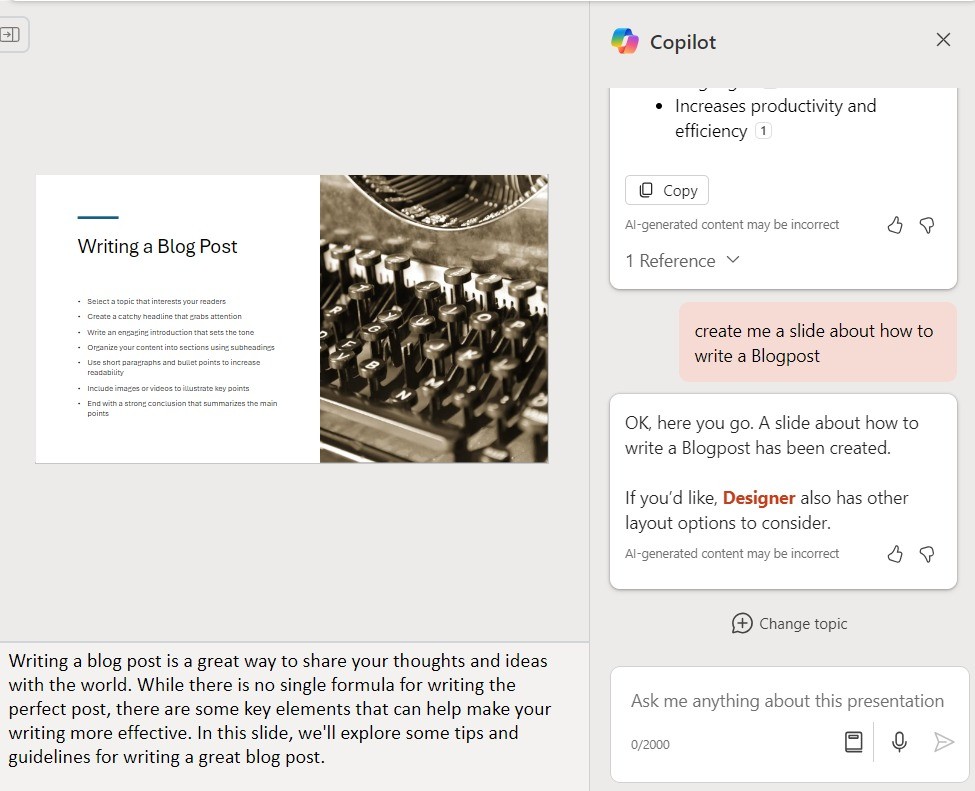This screenshot has height=791, width=975.
Task: Focus the 'Ask me anything' input field
Action: tap(787, 701)
